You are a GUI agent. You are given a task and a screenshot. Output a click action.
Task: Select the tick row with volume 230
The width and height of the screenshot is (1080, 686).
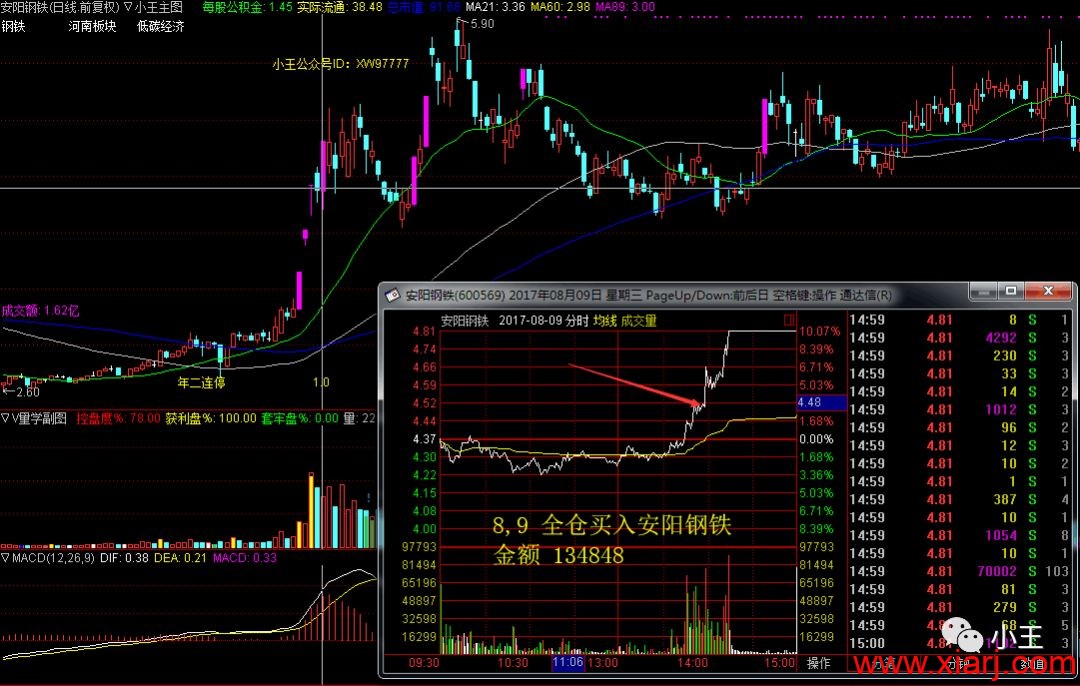tap(959, 355)
